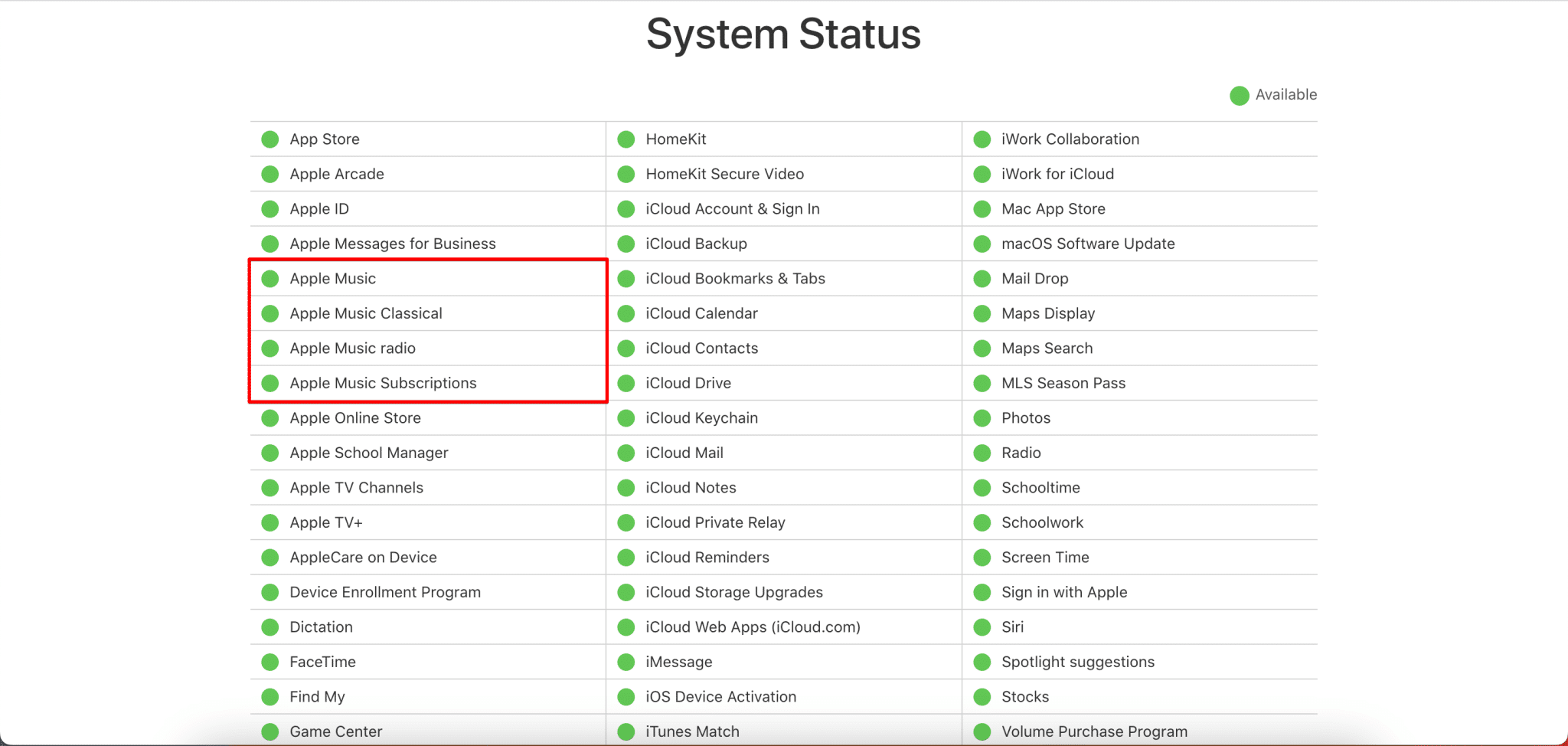1568x746 pixels.
Task: Click the green dot beside iCloud Mail
Action: (626, 453)
